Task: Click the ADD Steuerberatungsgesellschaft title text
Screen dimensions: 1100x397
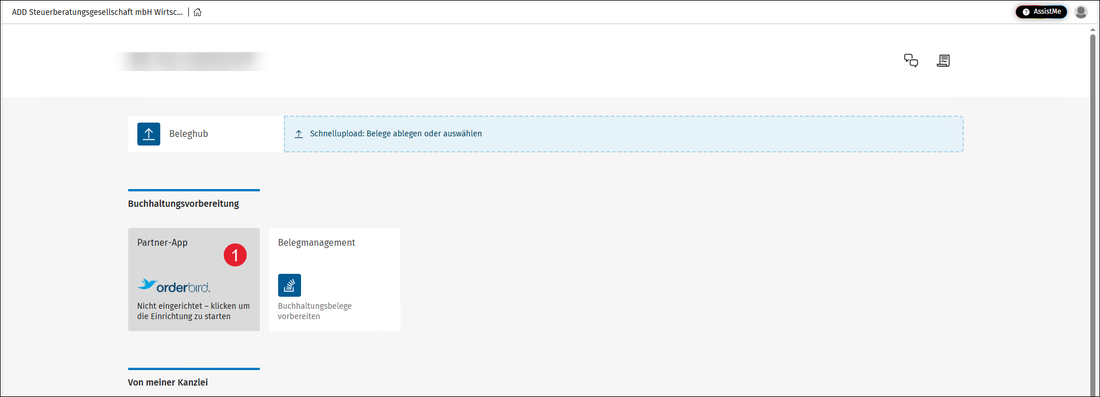Action: click(x=98, y=12)
